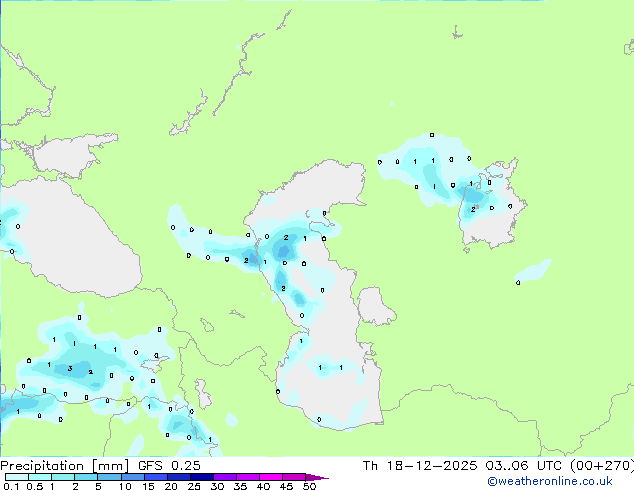This screenshot has width=634, height=490.
Task: Click the 'Precipitation [mm]' title text
Action: coord(65,466)
